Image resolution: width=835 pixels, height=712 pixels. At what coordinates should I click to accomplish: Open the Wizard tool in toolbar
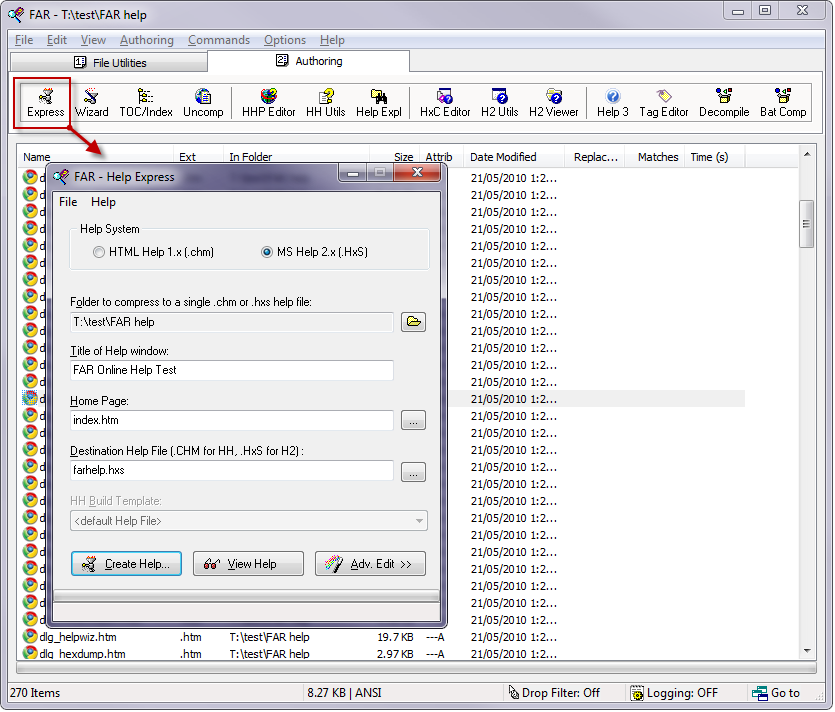92,103
